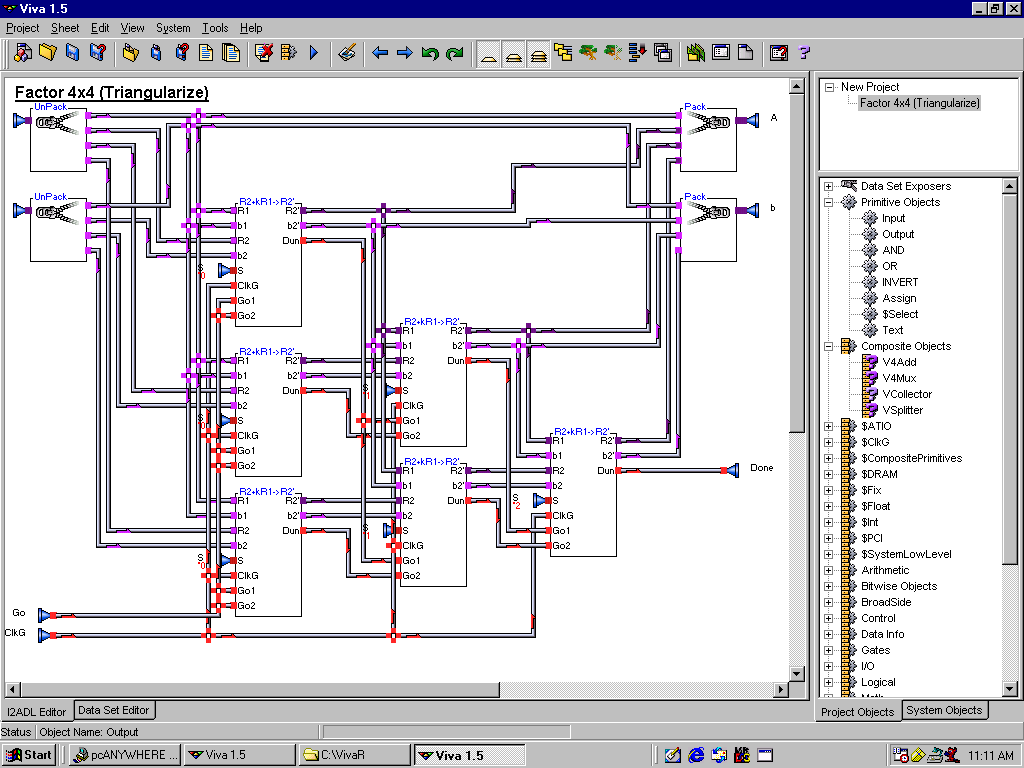1024x768 pixels.
Task: Click the blue left arrow navigation icon
Action: (x=380, y=53)
